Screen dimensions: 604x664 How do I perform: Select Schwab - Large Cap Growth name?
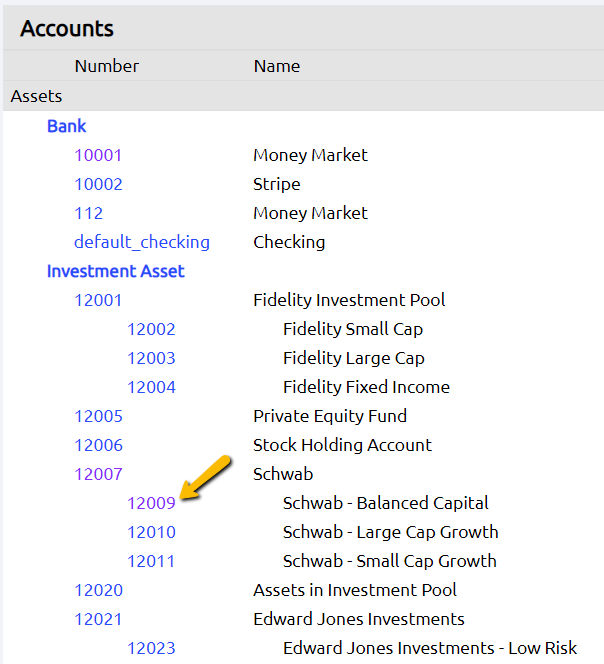pyautogui.click(x=391, y=532)
